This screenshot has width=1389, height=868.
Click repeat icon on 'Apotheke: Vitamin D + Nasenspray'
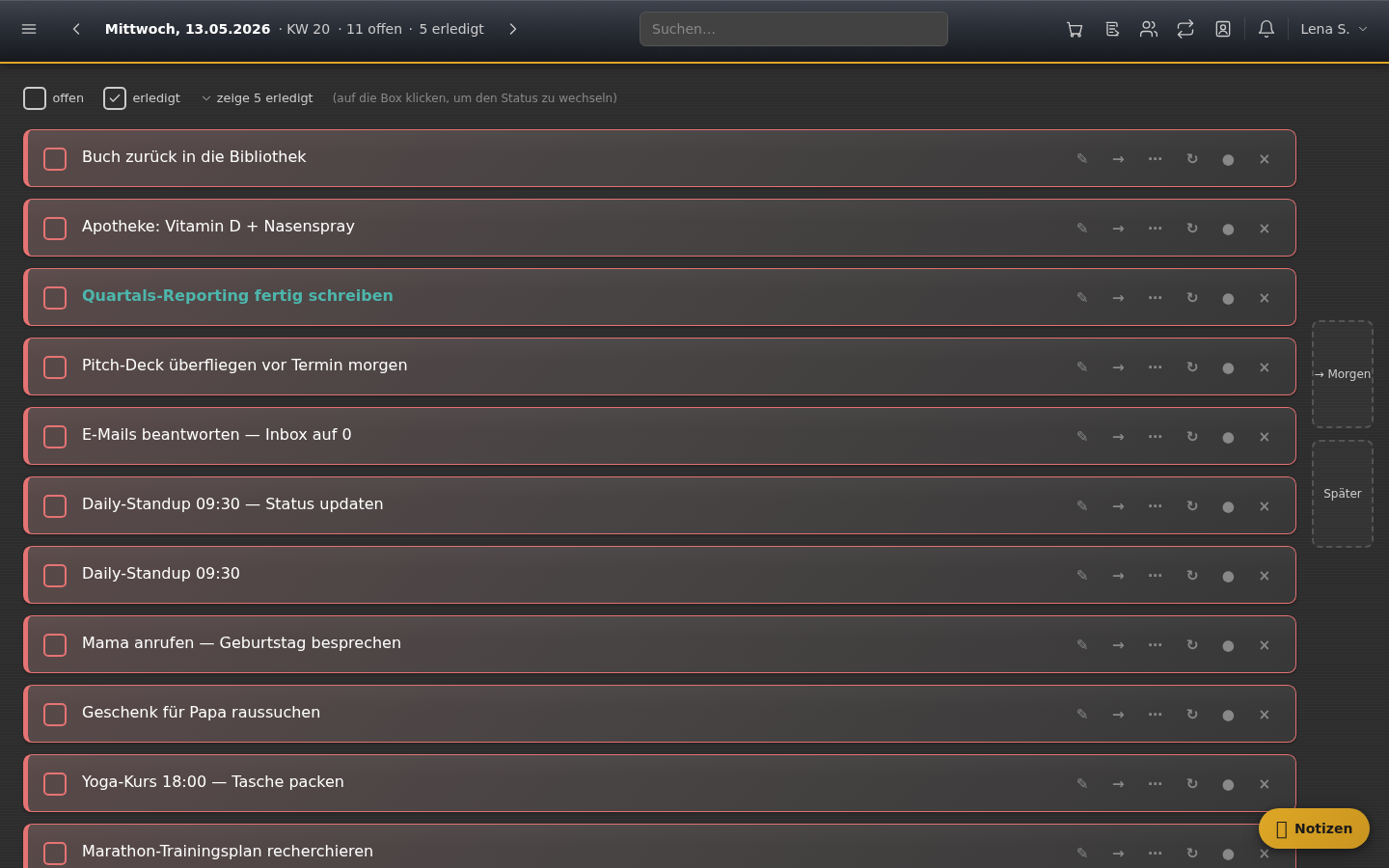click(x=1192, y=228)
